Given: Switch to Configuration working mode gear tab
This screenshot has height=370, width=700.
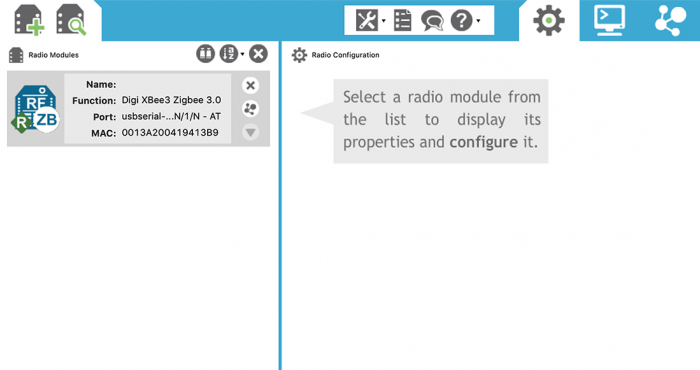Looking at the screenshot, I should pyautogui.click(x=549, y=21).
